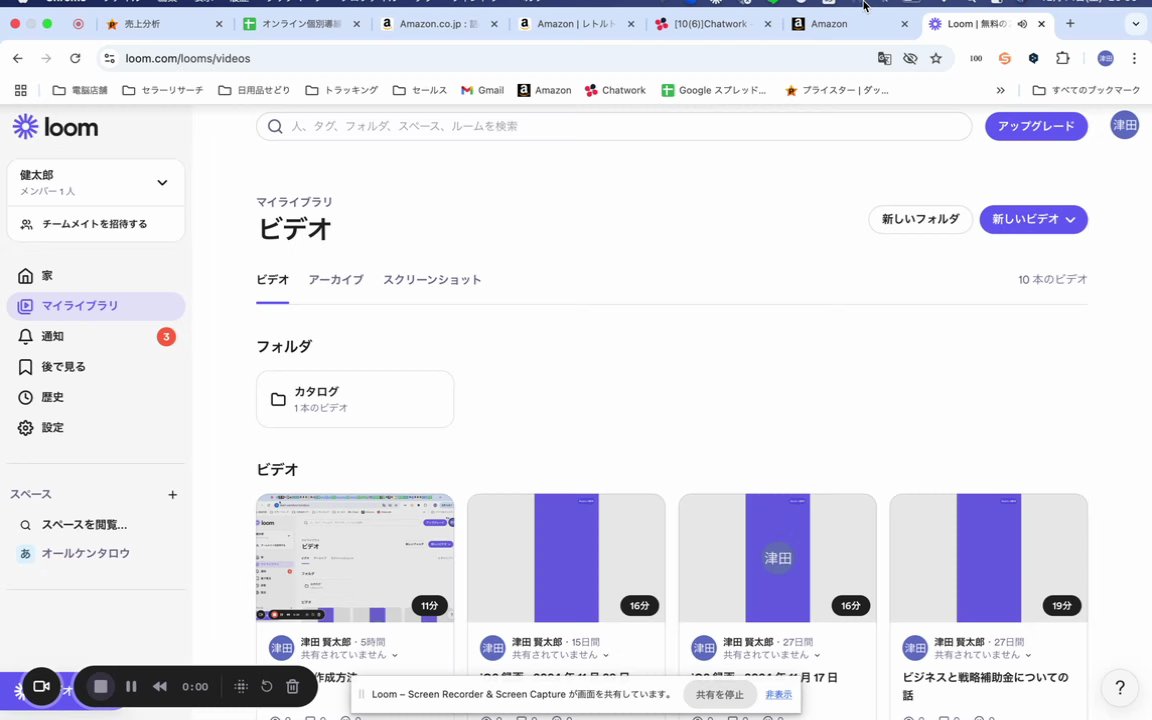Stop the Loom recording
Screen dimensions: 1152x720
point(101,686)
